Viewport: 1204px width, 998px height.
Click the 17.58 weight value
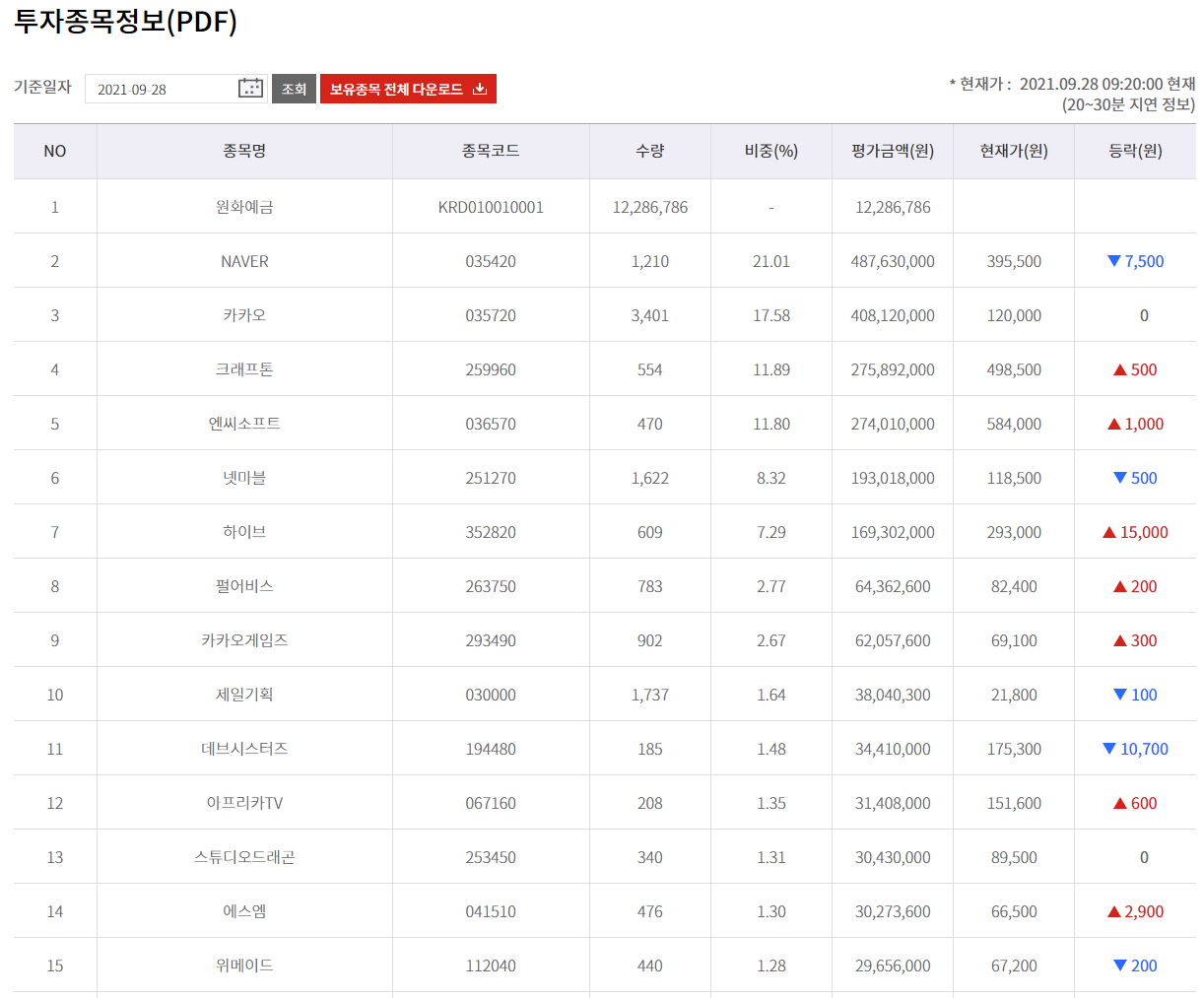click(x=771, y=315)
